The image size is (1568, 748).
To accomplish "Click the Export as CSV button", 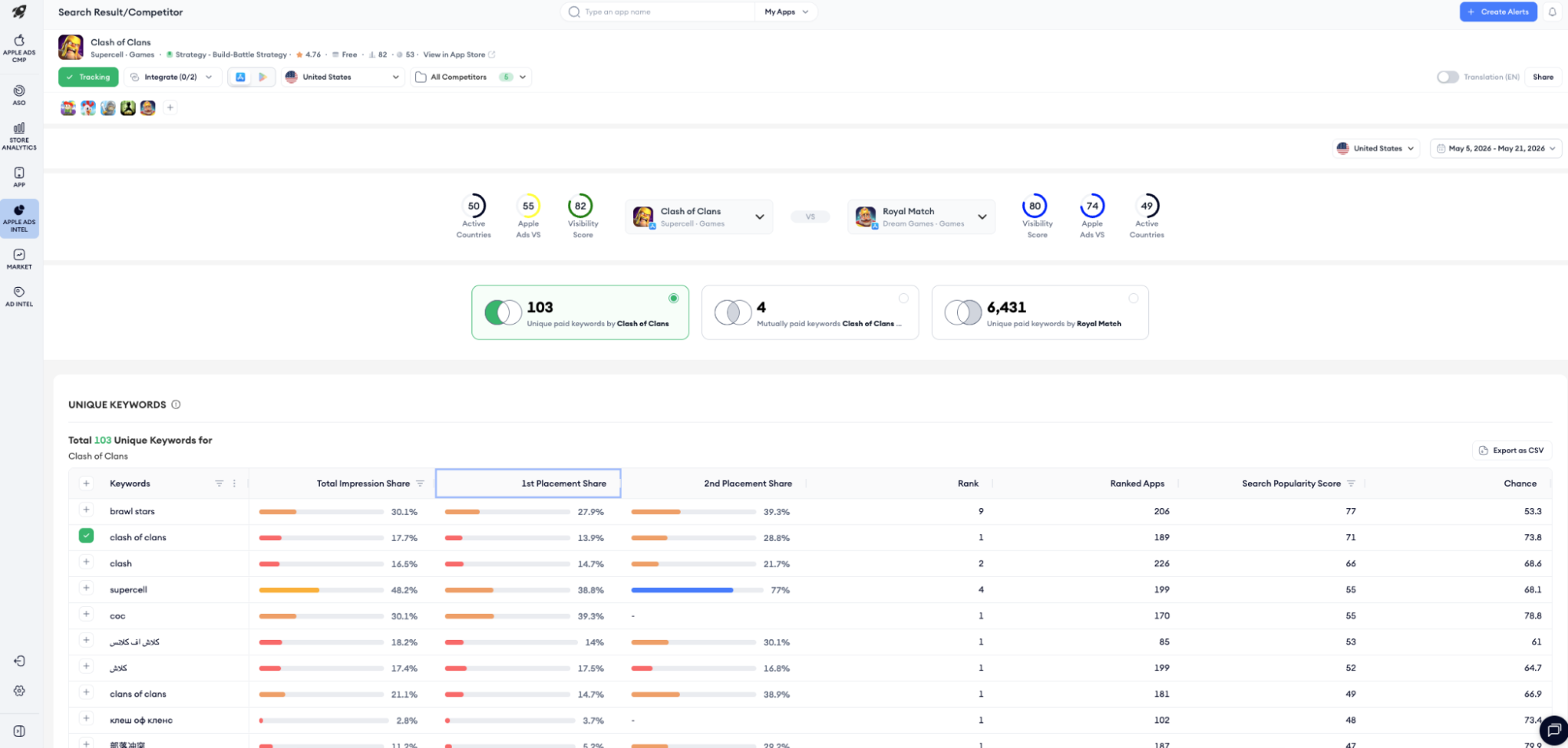I will (1512, 450).
